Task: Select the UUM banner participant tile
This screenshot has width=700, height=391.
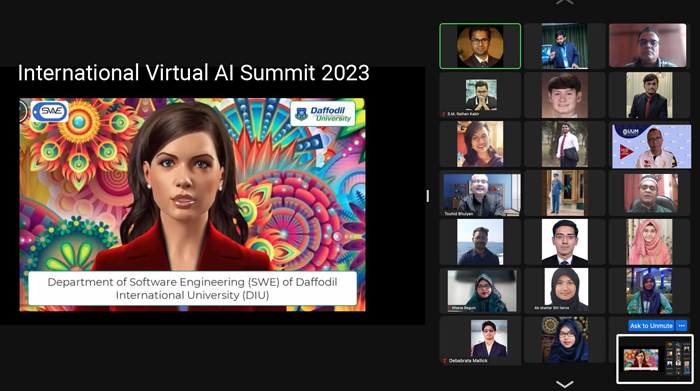Action: pos(651,146)
